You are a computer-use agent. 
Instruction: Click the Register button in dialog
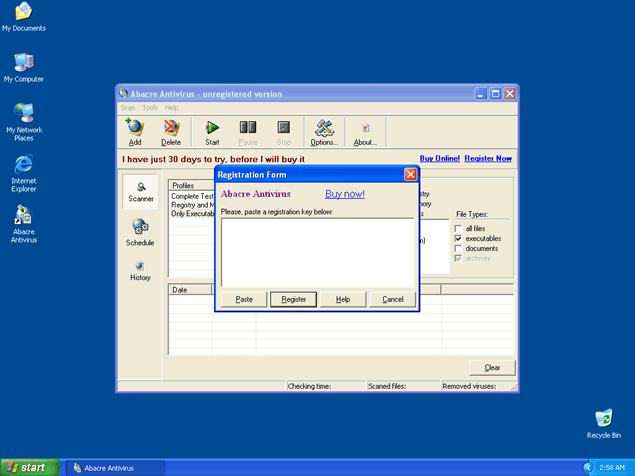coord(294,299)
